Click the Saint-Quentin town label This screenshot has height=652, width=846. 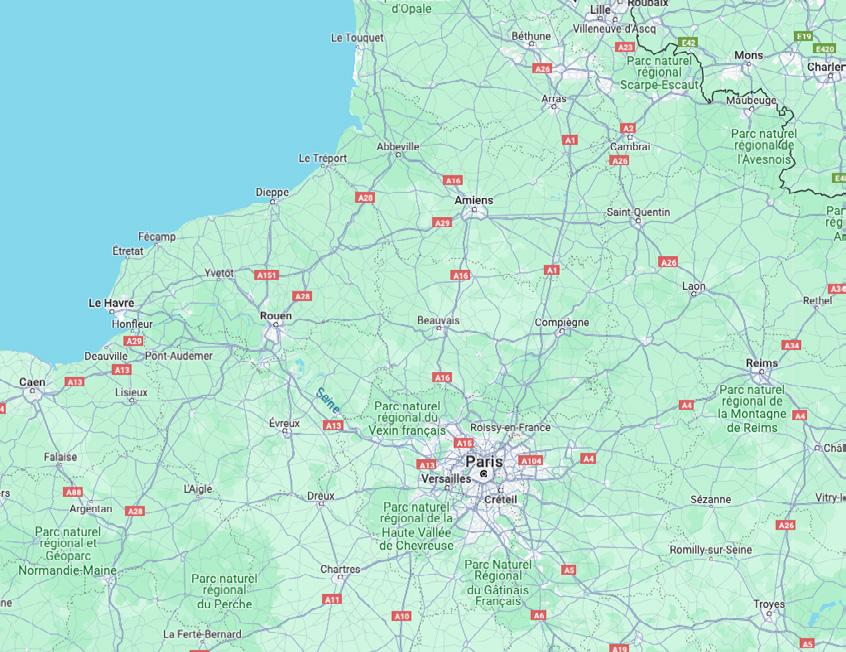coord(638,212)
